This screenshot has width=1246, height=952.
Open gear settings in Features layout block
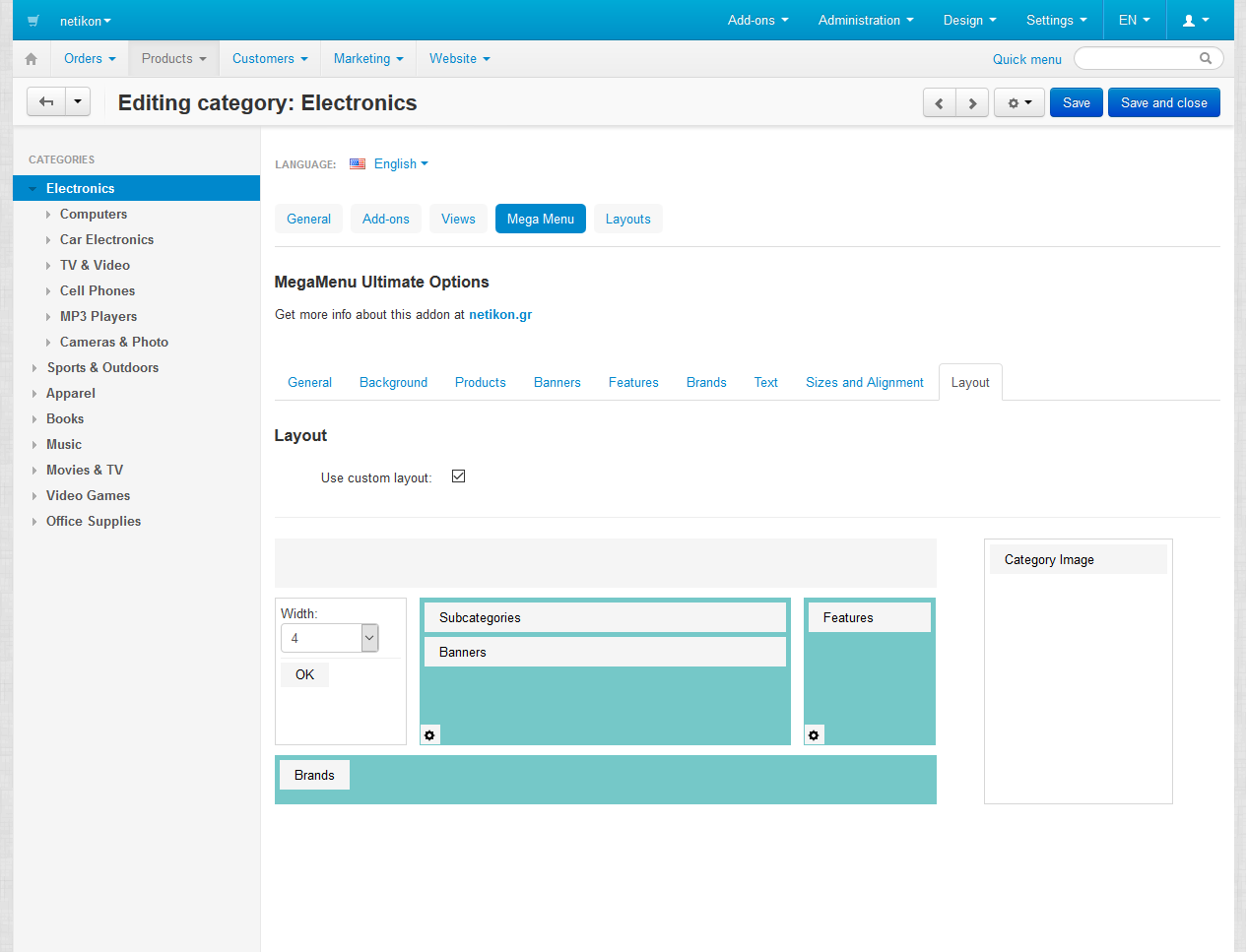(x=814, y=735)
